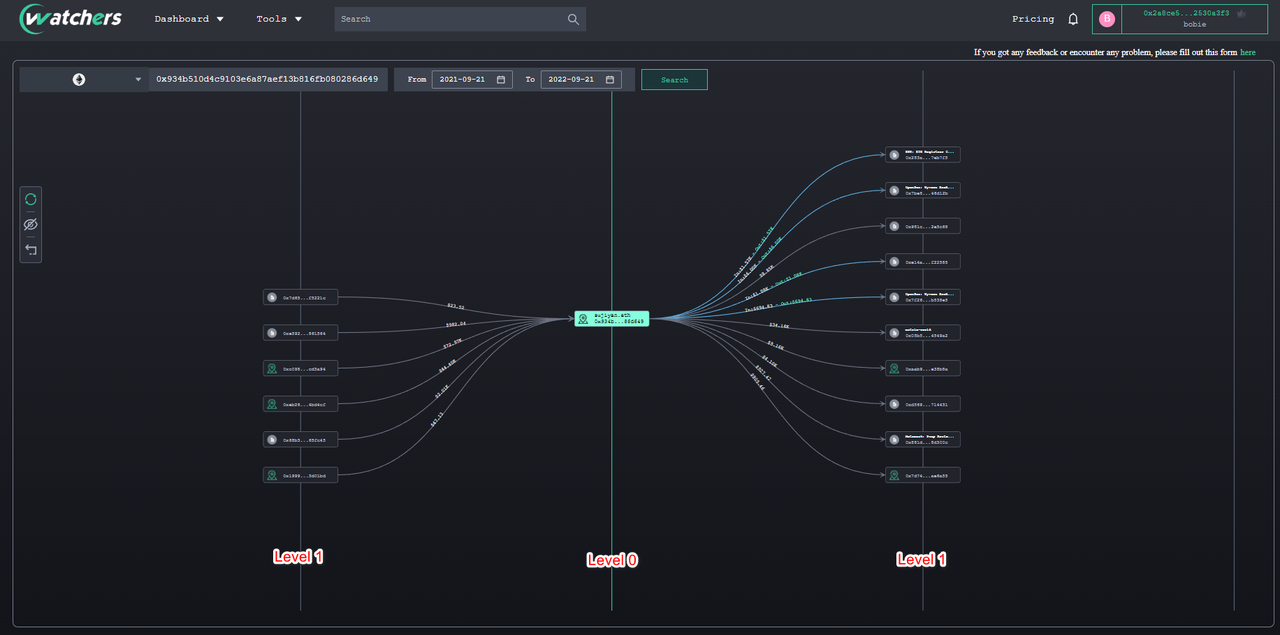Open the Dashboard menu
The height and width of the screenshot is (635, 1280).
[189, 19]
